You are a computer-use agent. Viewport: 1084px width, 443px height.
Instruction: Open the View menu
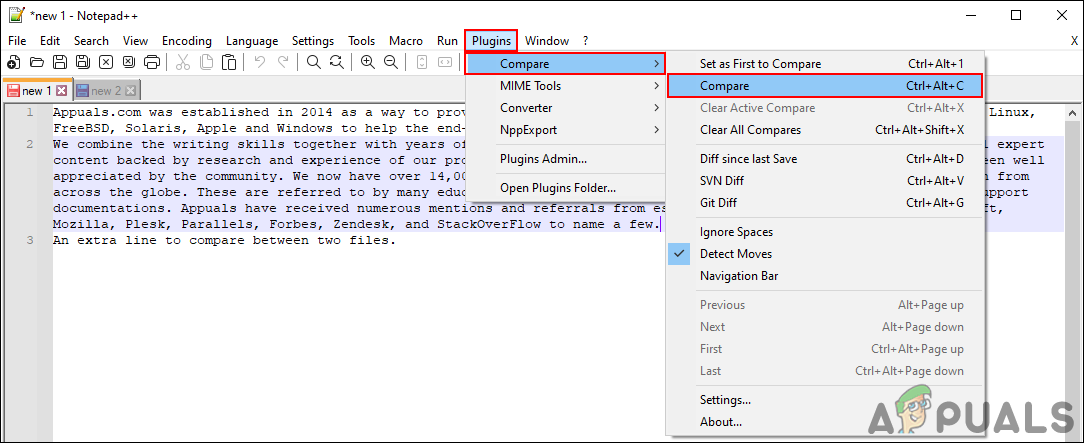136,41
